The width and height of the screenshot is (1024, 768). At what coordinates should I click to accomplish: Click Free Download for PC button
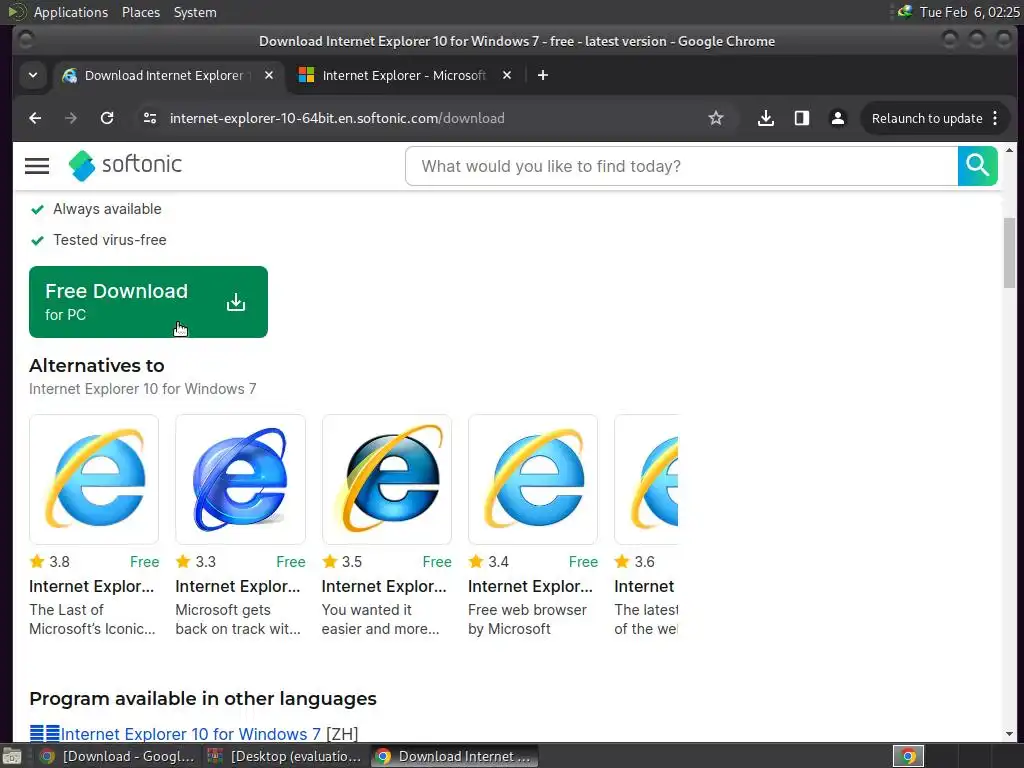click(148, 302)
